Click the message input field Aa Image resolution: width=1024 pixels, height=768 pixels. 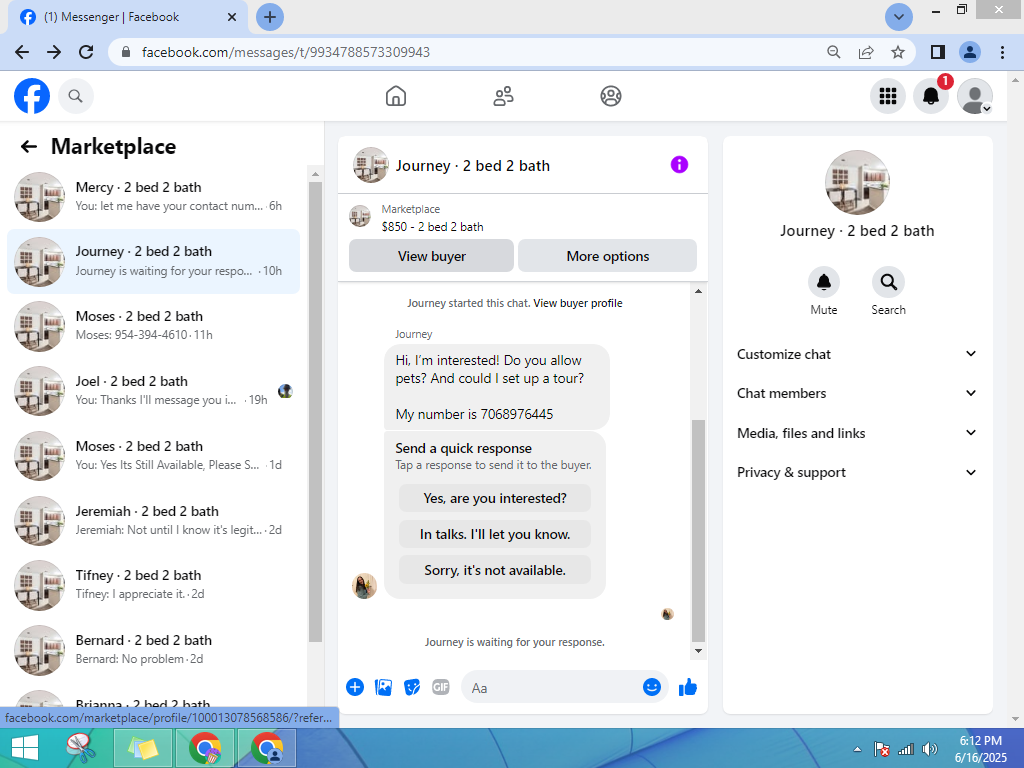pyautogui.click(x=552, y=687)
